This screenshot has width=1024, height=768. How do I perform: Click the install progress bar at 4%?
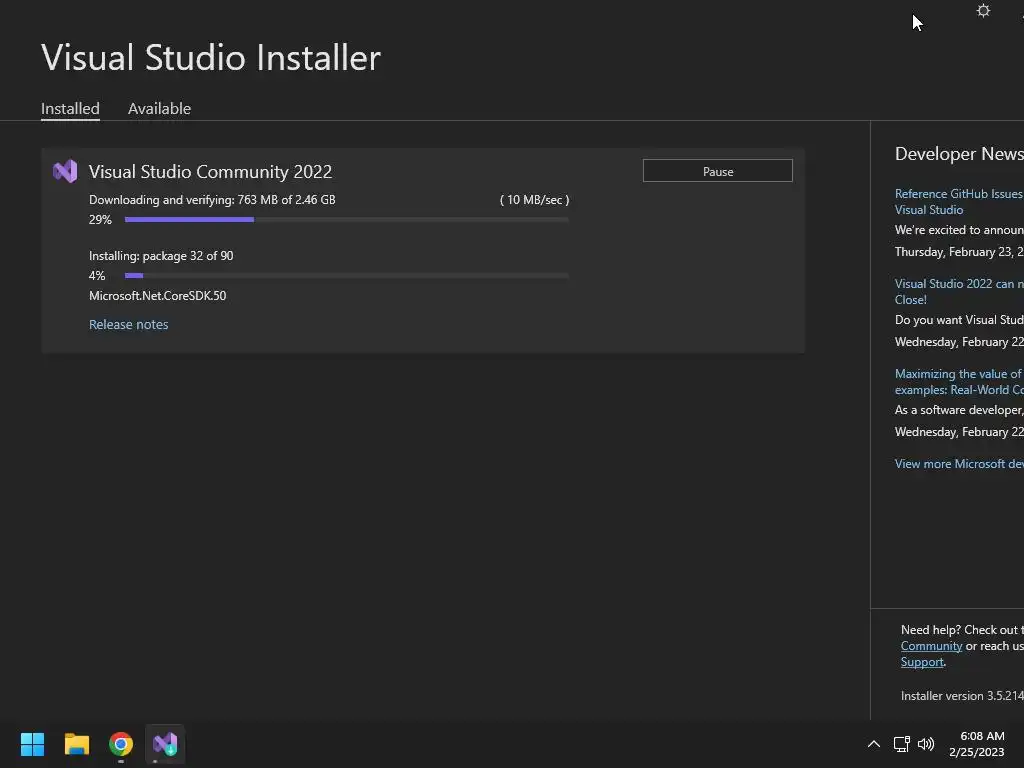click(x=347, y=276)
